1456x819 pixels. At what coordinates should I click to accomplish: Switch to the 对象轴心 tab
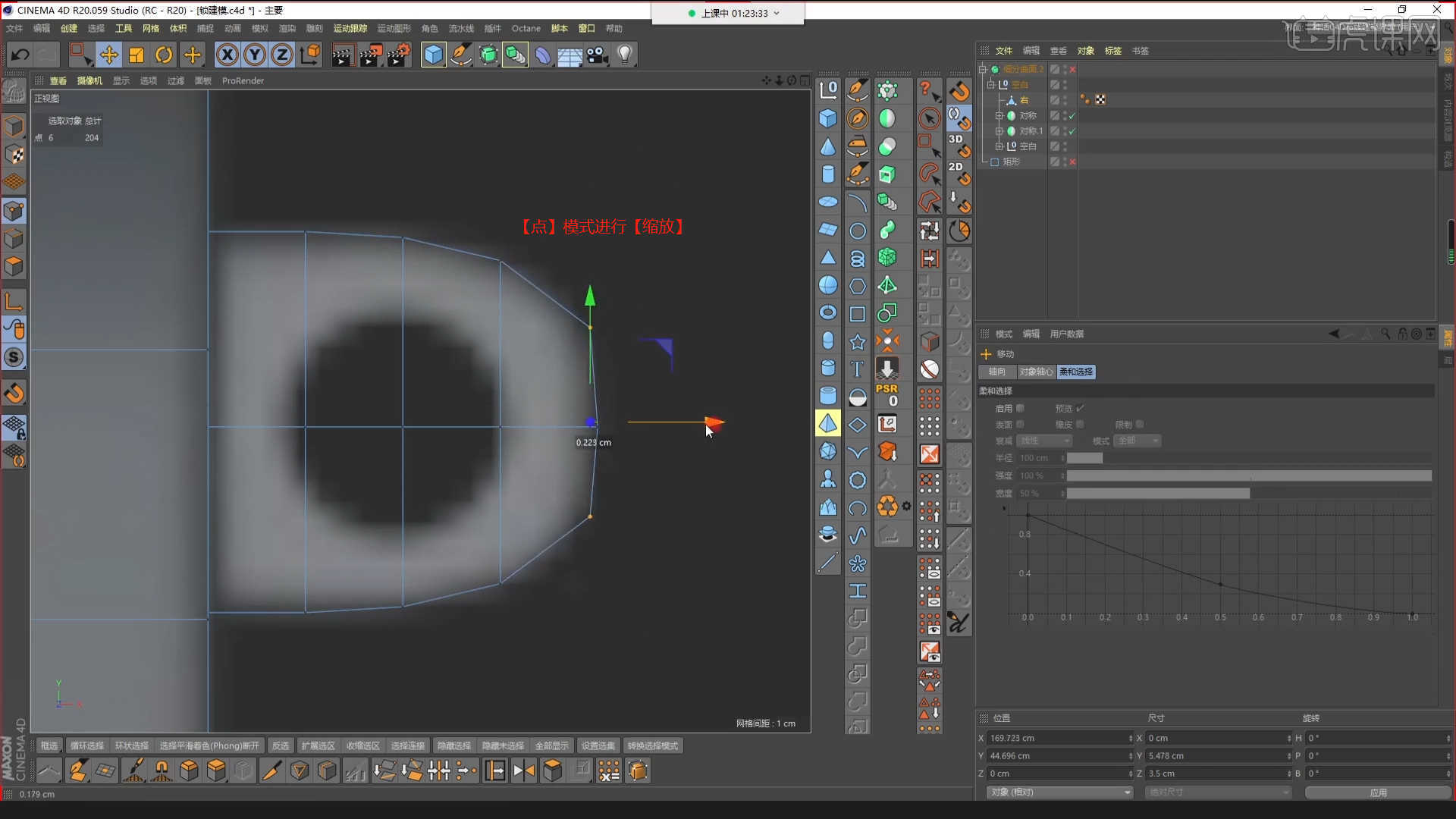[x=1035, y=372]
